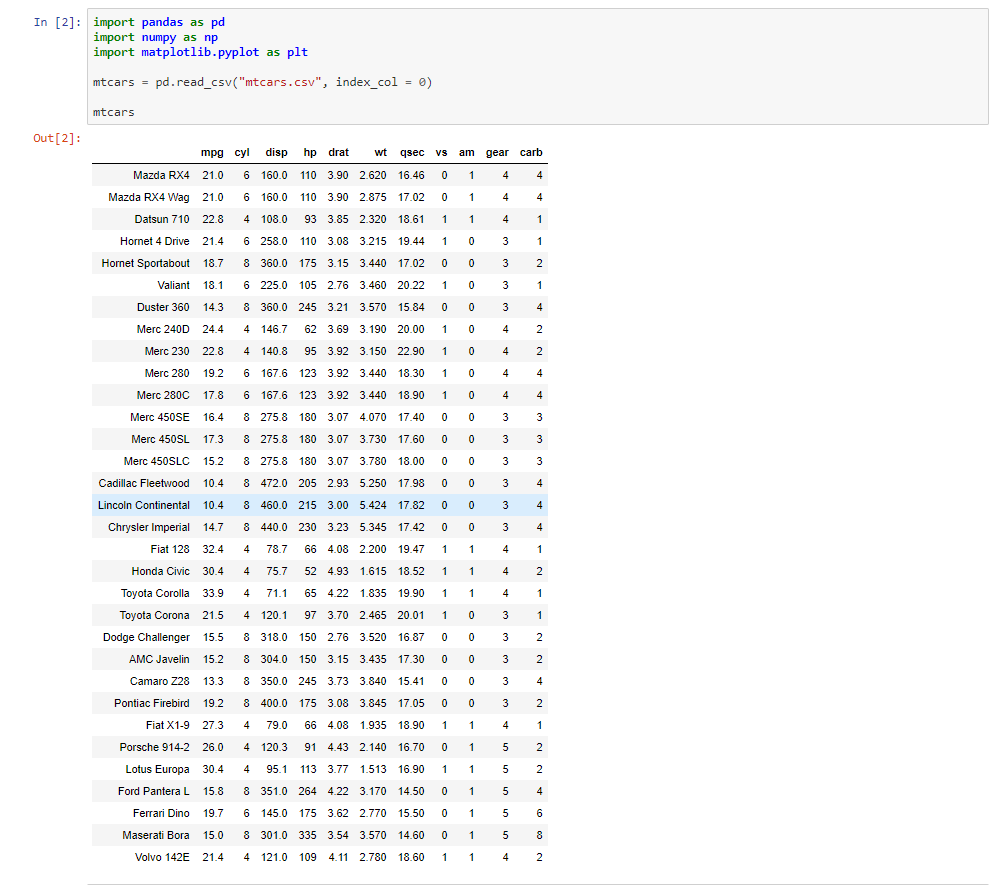Select the Mazda RX4 row label
This screenshot has height=885, width=1003.
(161, 175)
